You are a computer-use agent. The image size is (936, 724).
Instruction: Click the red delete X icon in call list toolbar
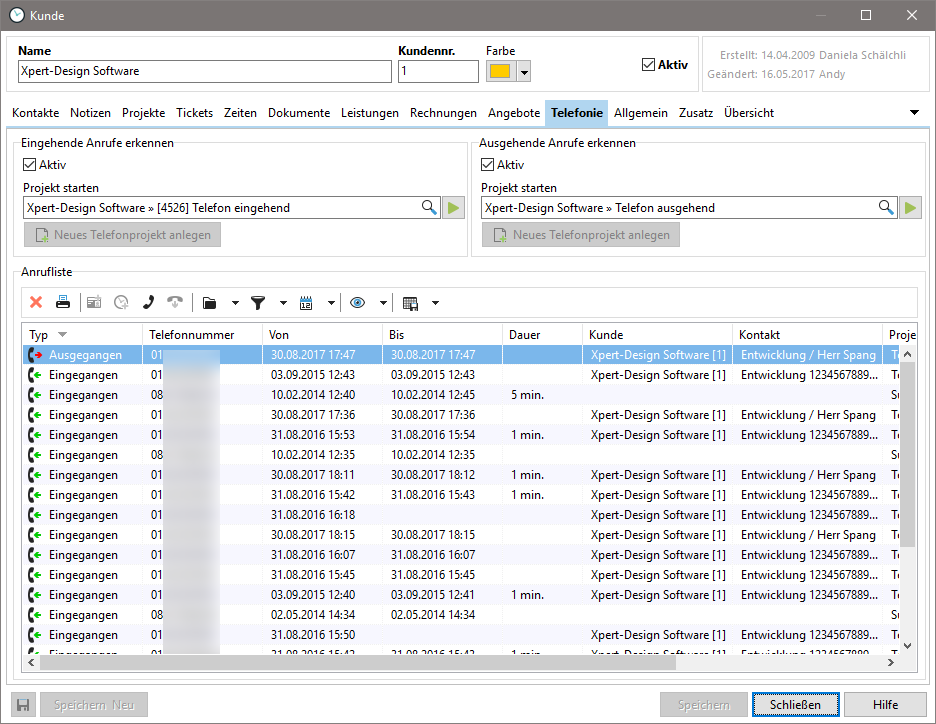[x=36, y=302]
